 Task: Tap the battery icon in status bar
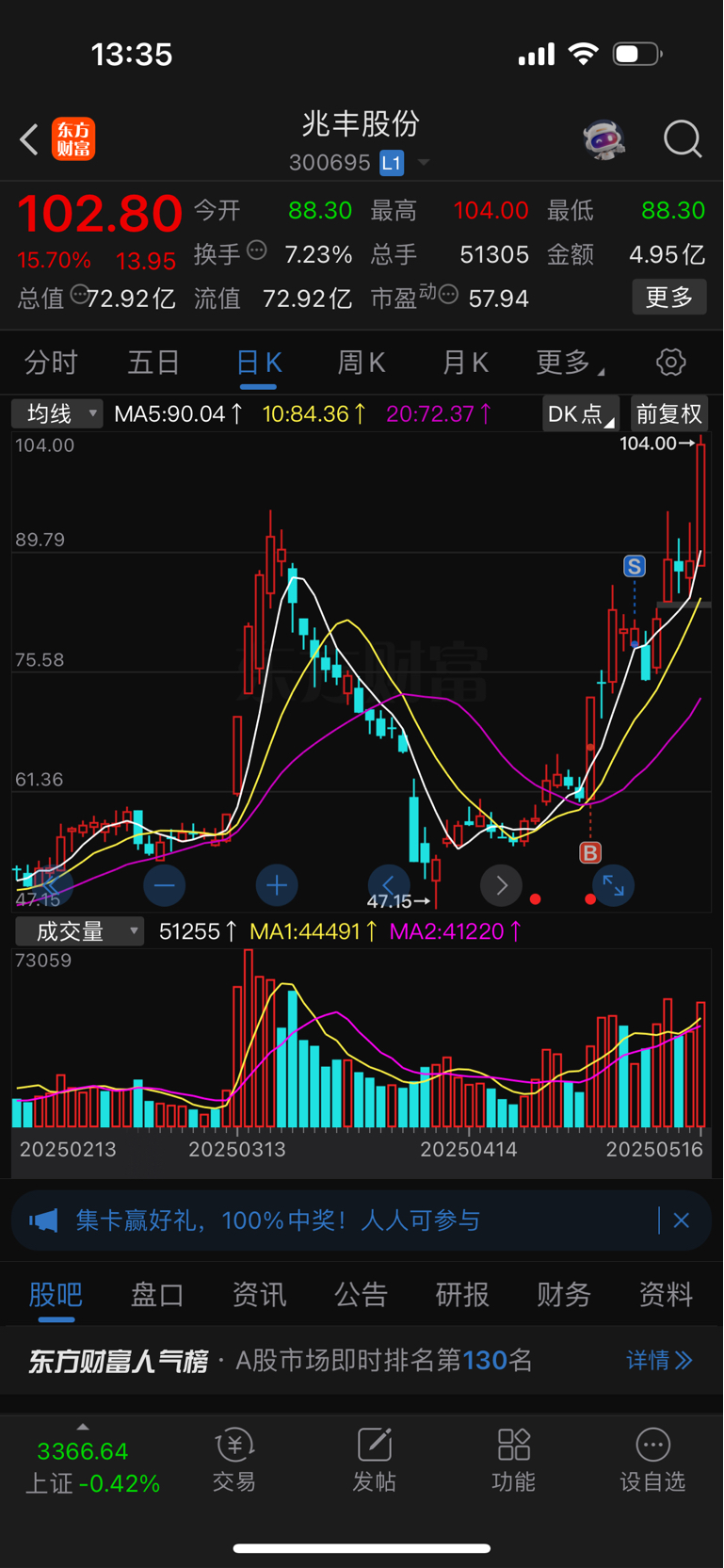[x=637, y=55]
